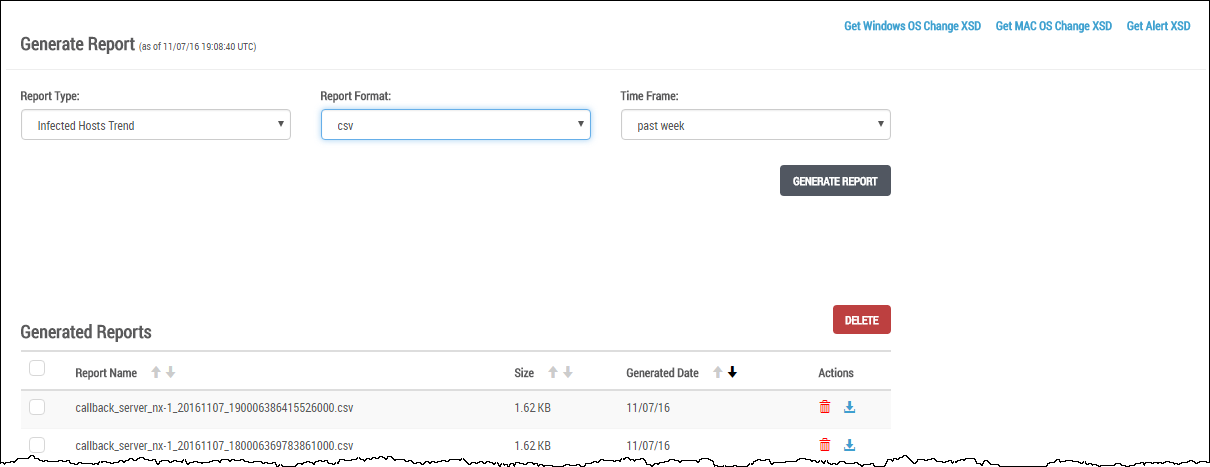Viewport: 1210px width, 467px height.
Task: Select file name callback_server_nx-1_20161107_190006386415526000.csv
Action: pos(214,407)
